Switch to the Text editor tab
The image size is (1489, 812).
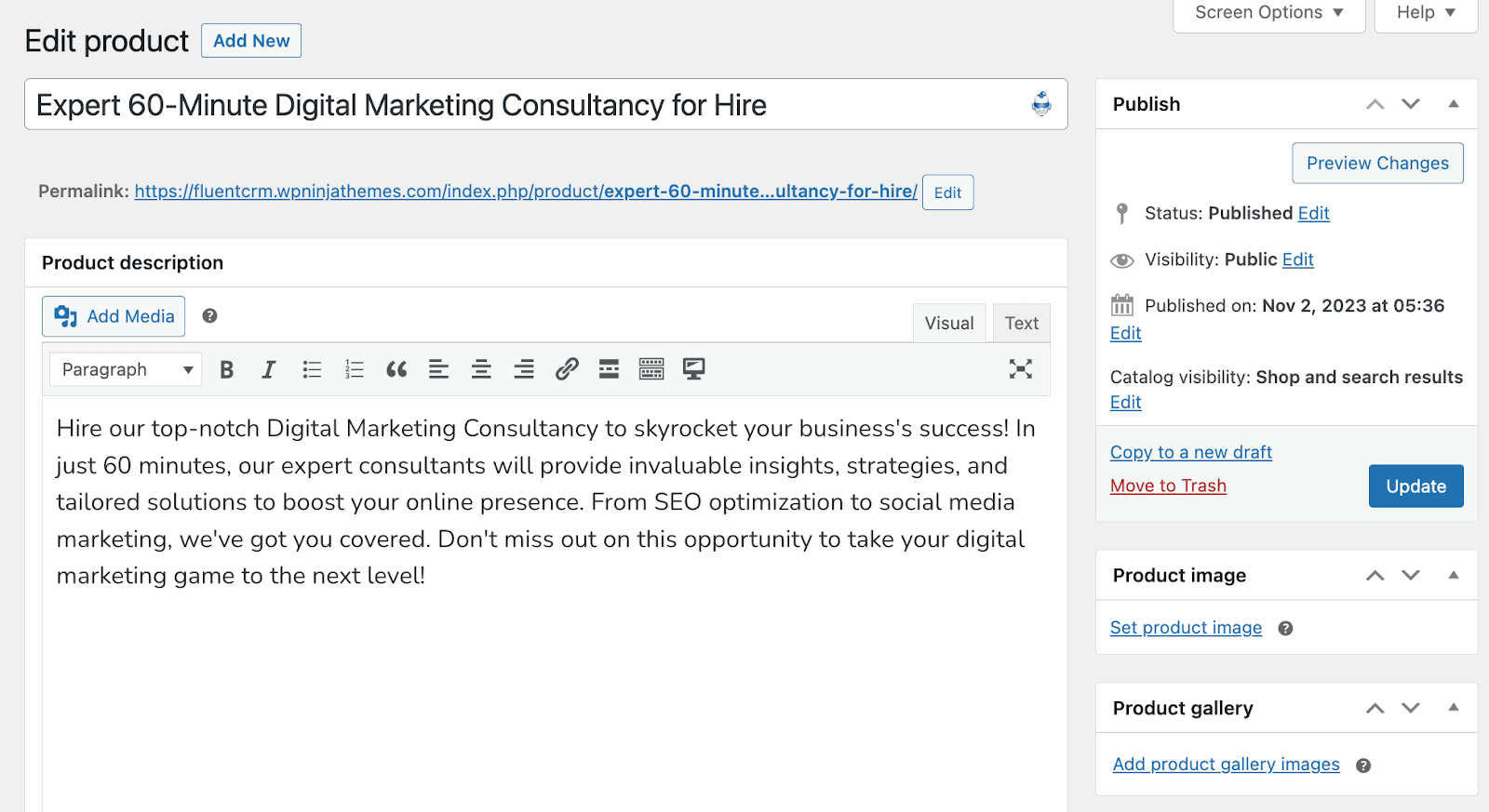tap(1021, 324)
